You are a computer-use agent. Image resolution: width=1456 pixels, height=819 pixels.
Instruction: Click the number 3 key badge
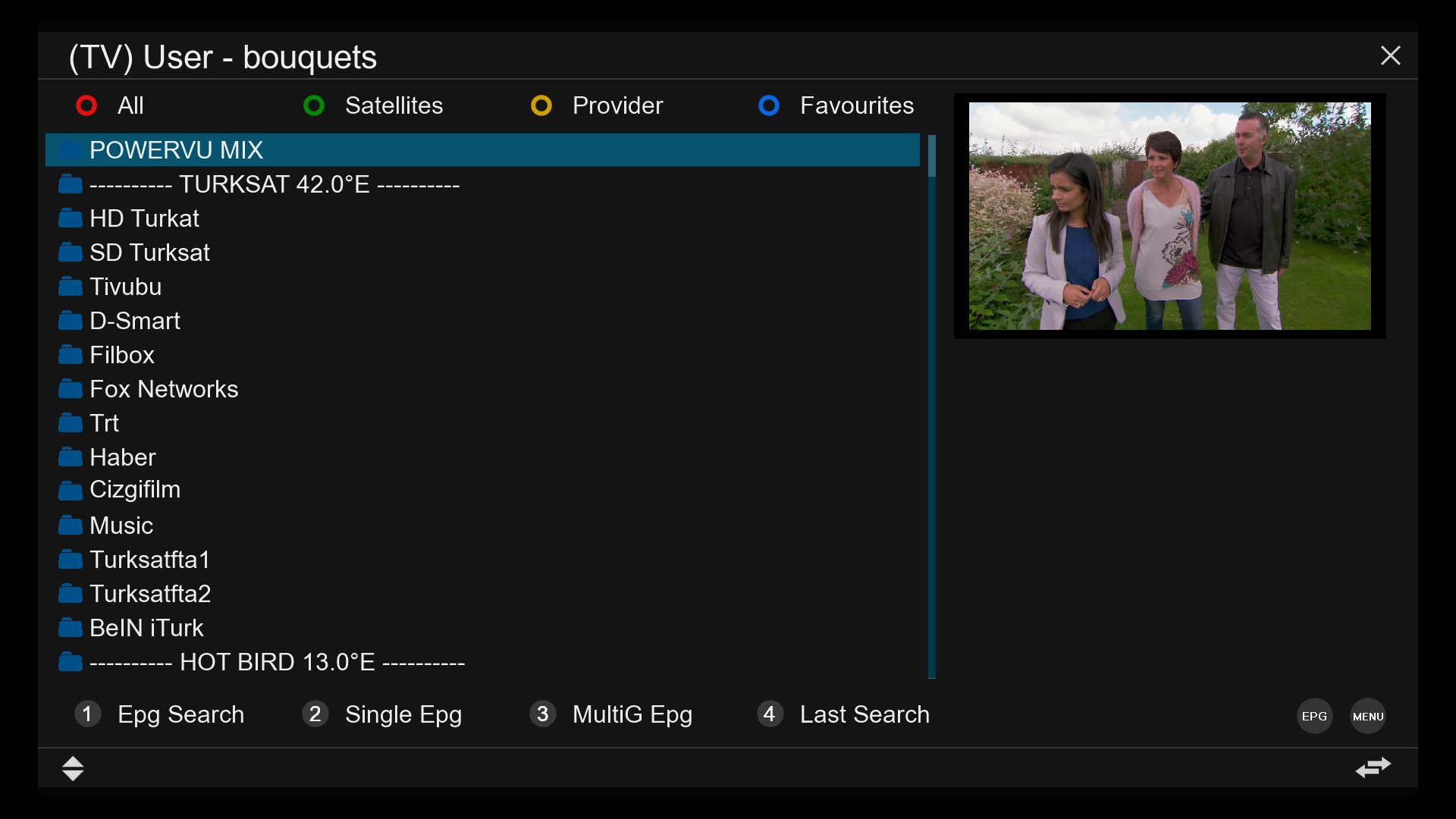(x=542, y=714)
